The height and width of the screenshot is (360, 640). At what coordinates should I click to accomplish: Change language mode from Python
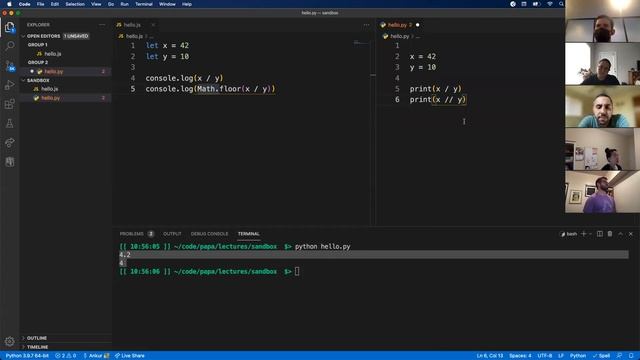coord(578,356)
